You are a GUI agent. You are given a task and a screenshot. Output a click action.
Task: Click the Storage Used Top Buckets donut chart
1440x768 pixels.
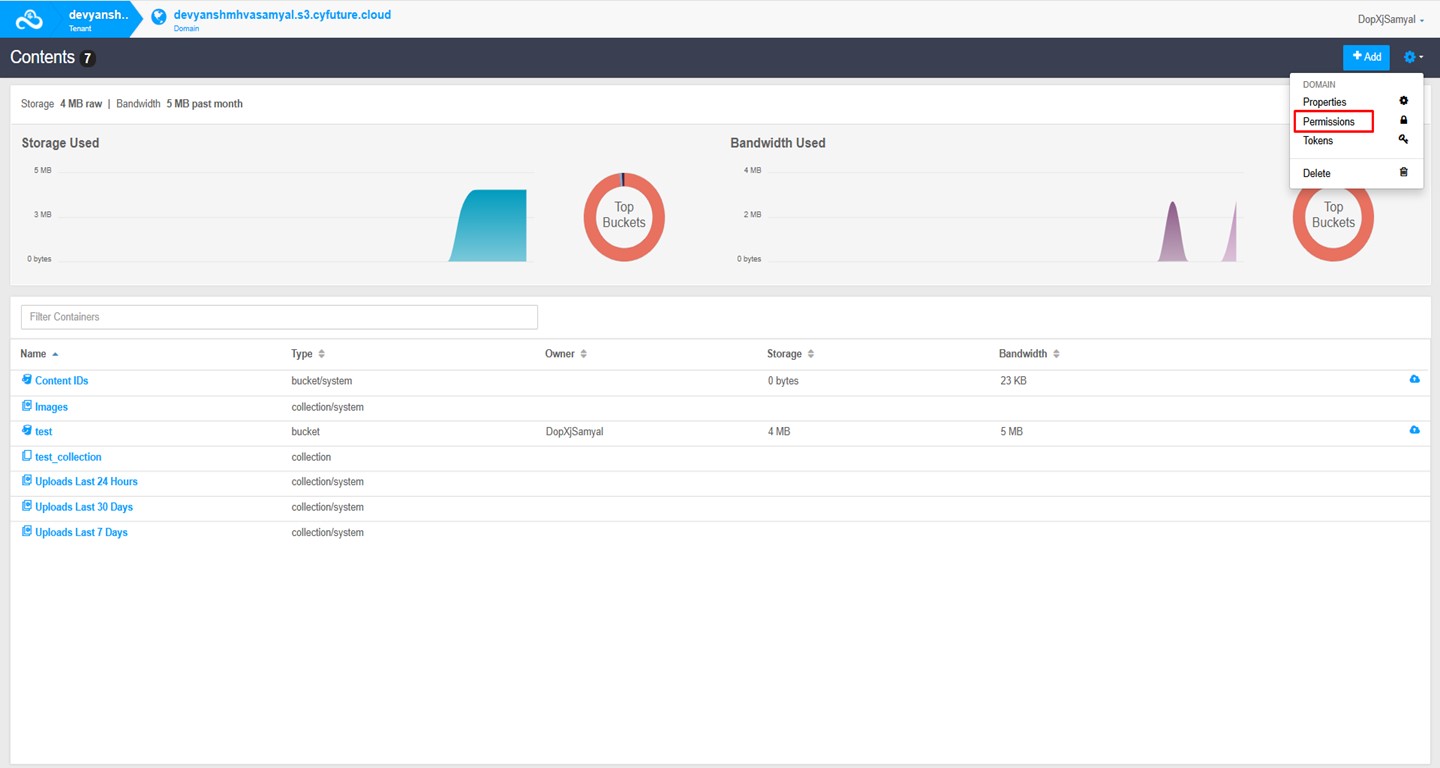tap(624, 216)
